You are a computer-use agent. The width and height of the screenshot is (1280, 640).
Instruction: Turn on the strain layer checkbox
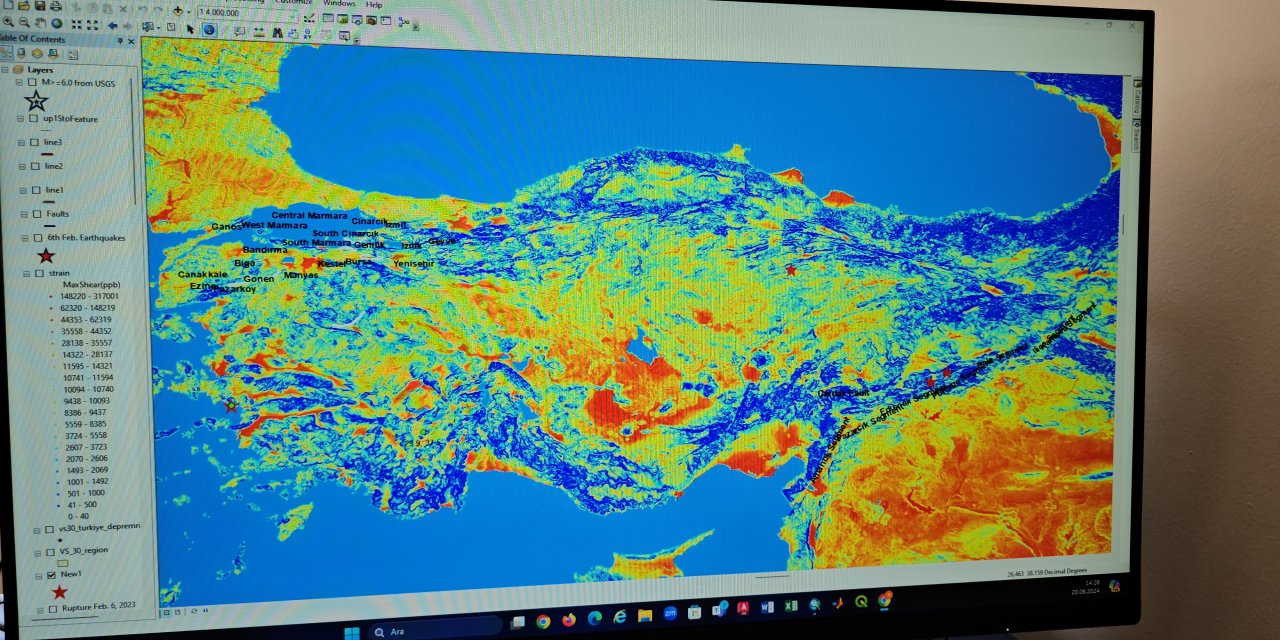click(37, 272)
